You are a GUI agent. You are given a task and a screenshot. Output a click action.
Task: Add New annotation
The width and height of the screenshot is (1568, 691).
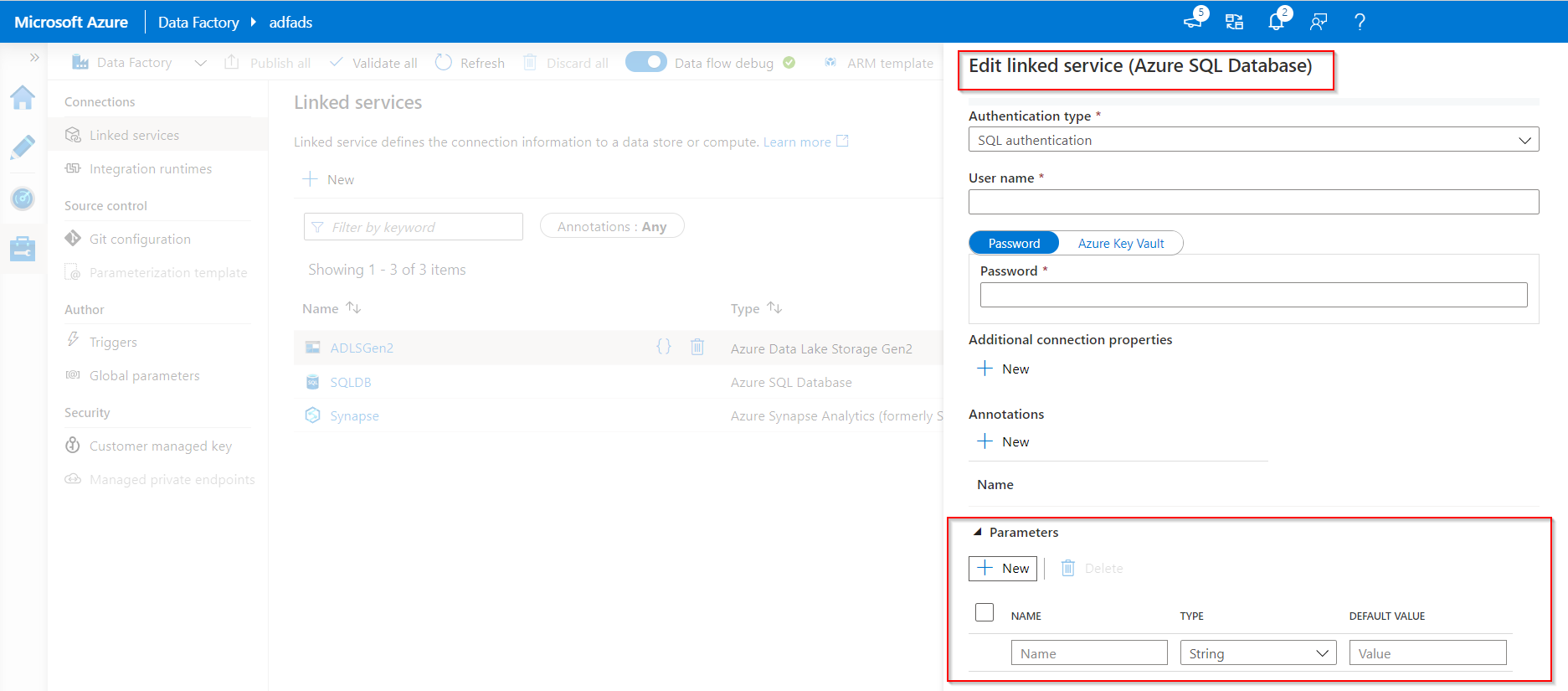[1003, 441]
